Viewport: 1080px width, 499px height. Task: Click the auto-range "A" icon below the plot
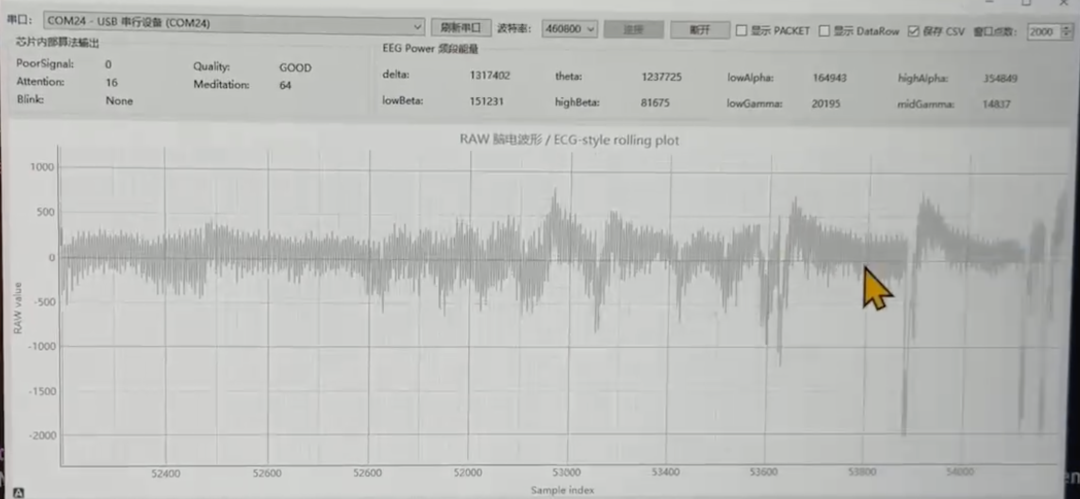pyautogui.click(x=19, y=493)
